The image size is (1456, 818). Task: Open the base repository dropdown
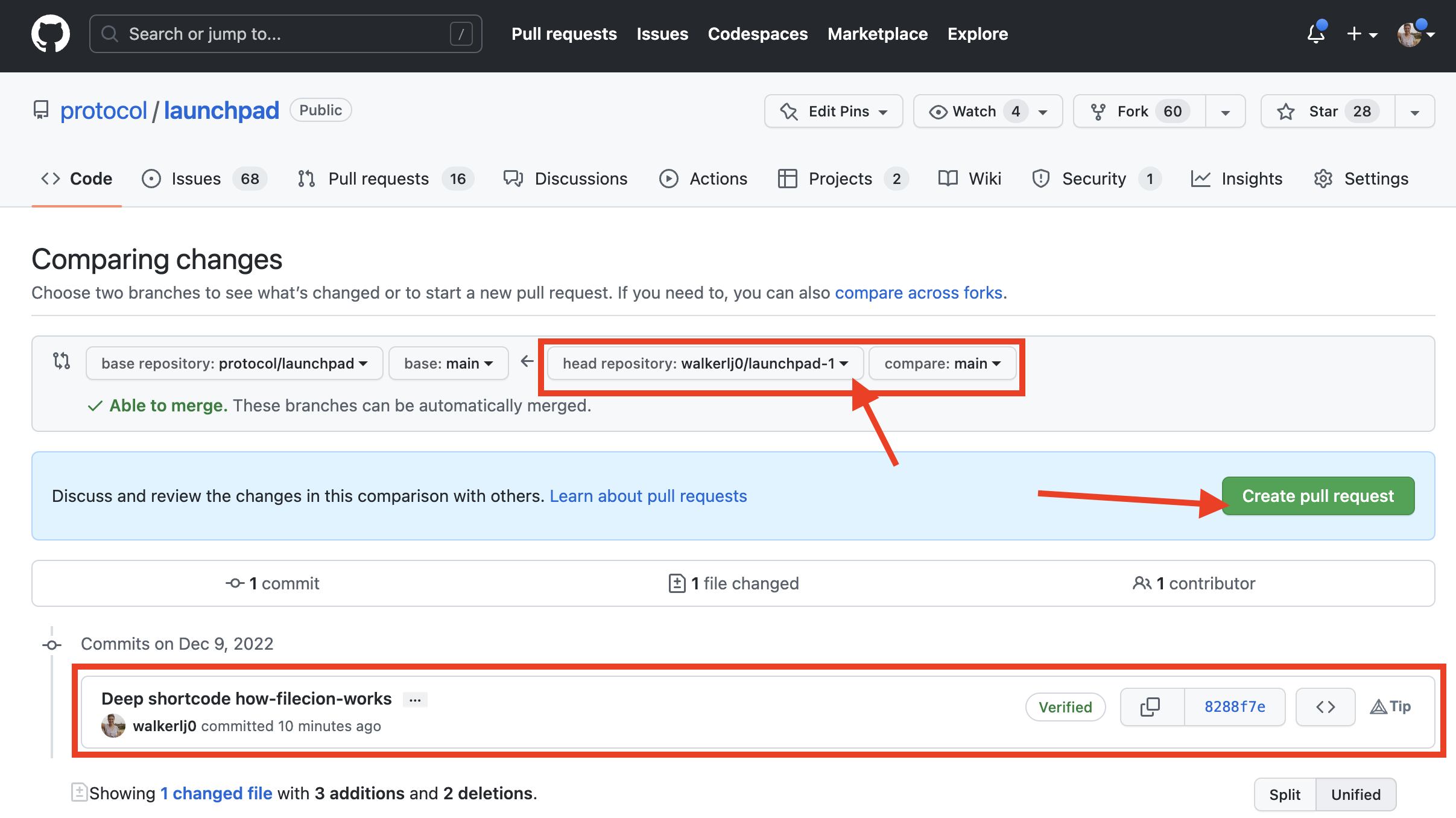[x=235, y=363]
